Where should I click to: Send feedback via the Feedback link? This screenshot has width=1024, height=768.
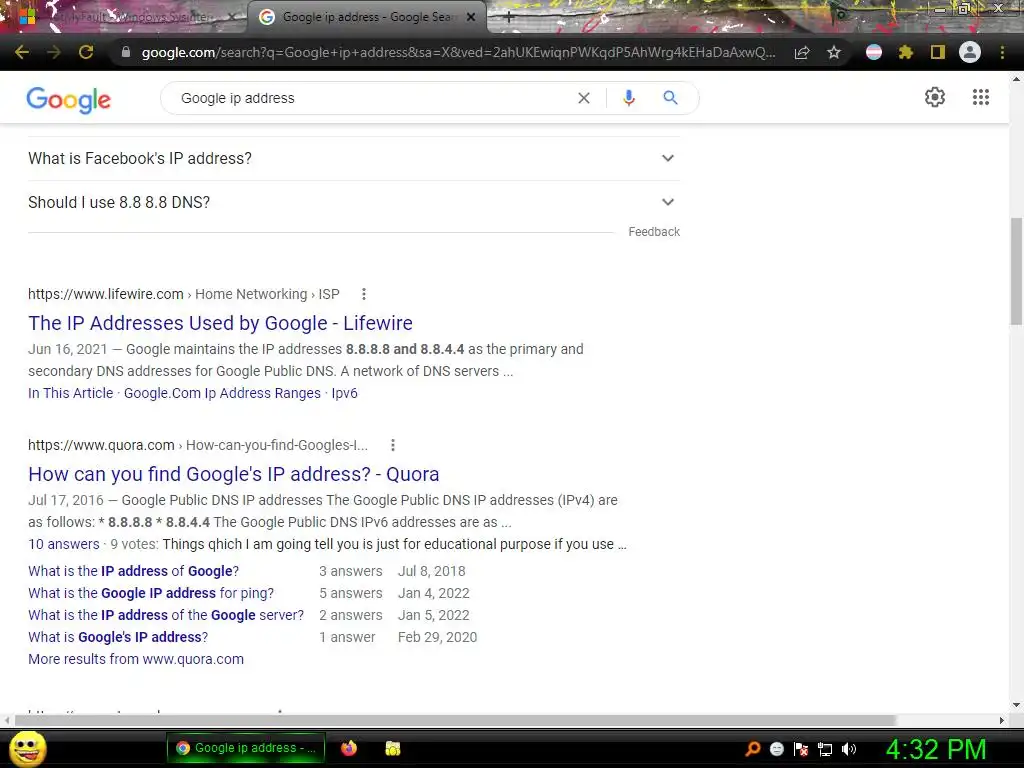point(654,232)
